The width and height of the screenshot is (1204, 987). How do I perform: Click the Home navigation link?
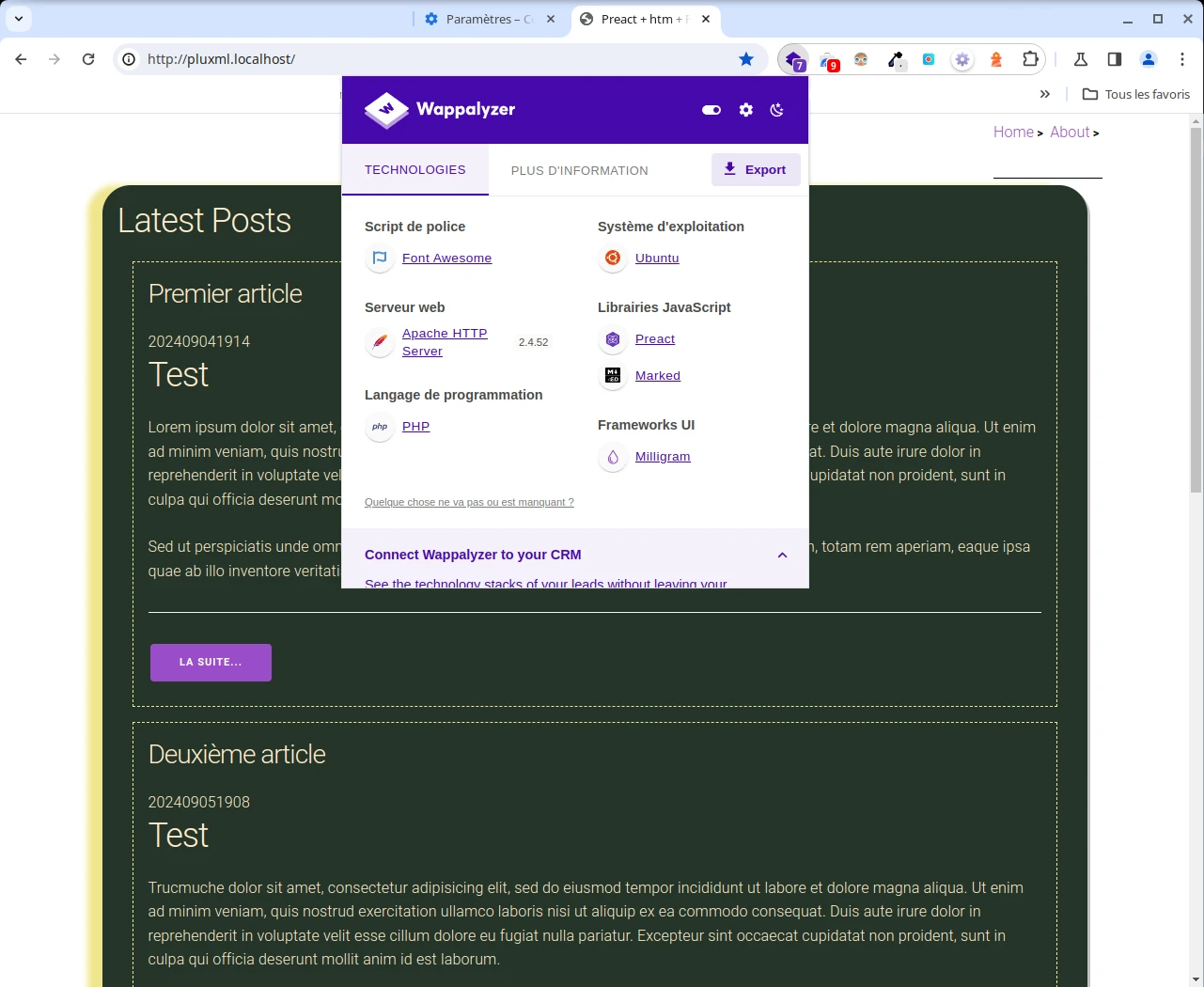coord(1013,132)
